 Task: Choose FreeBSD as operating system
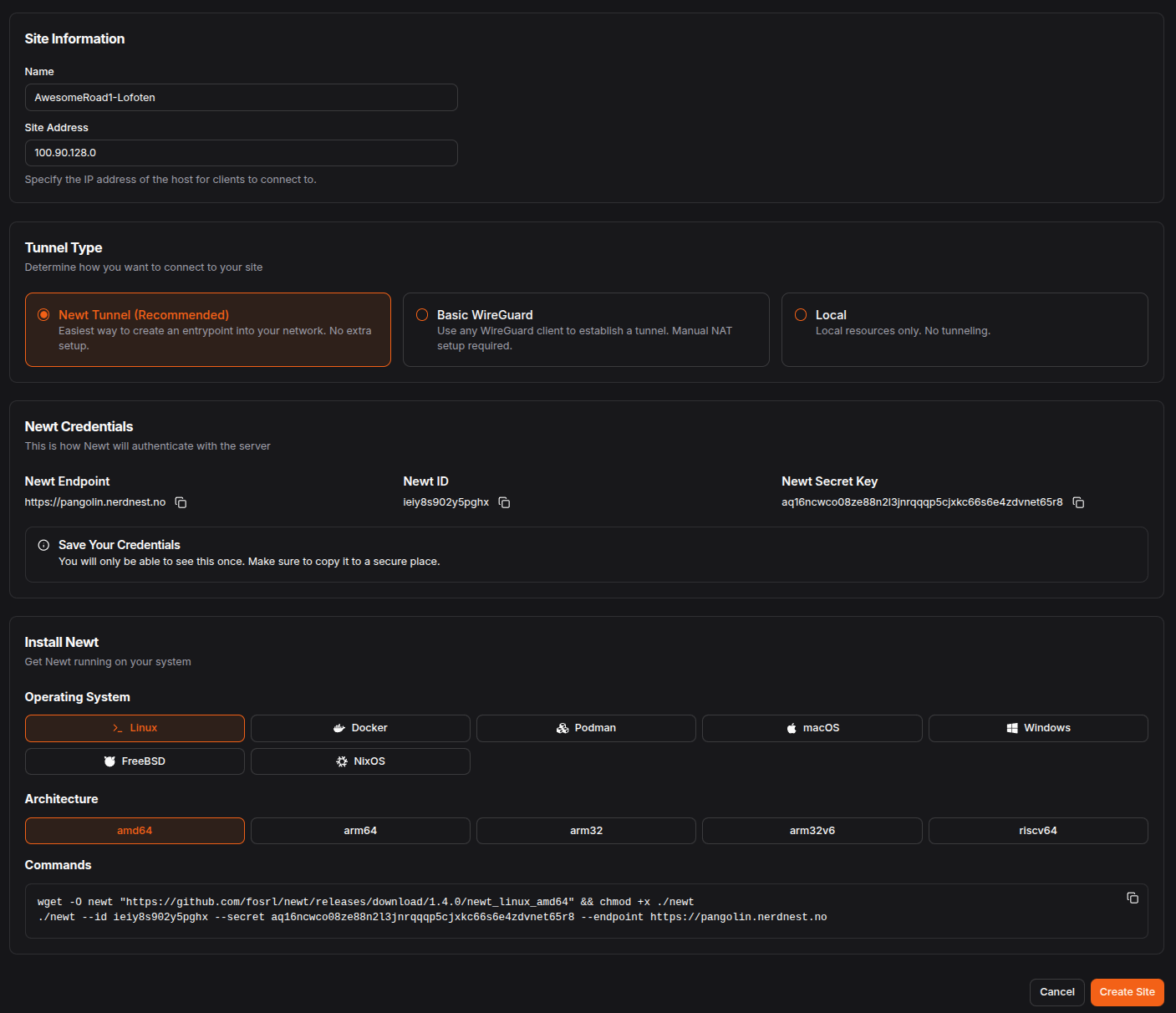(x=135, y=761)
